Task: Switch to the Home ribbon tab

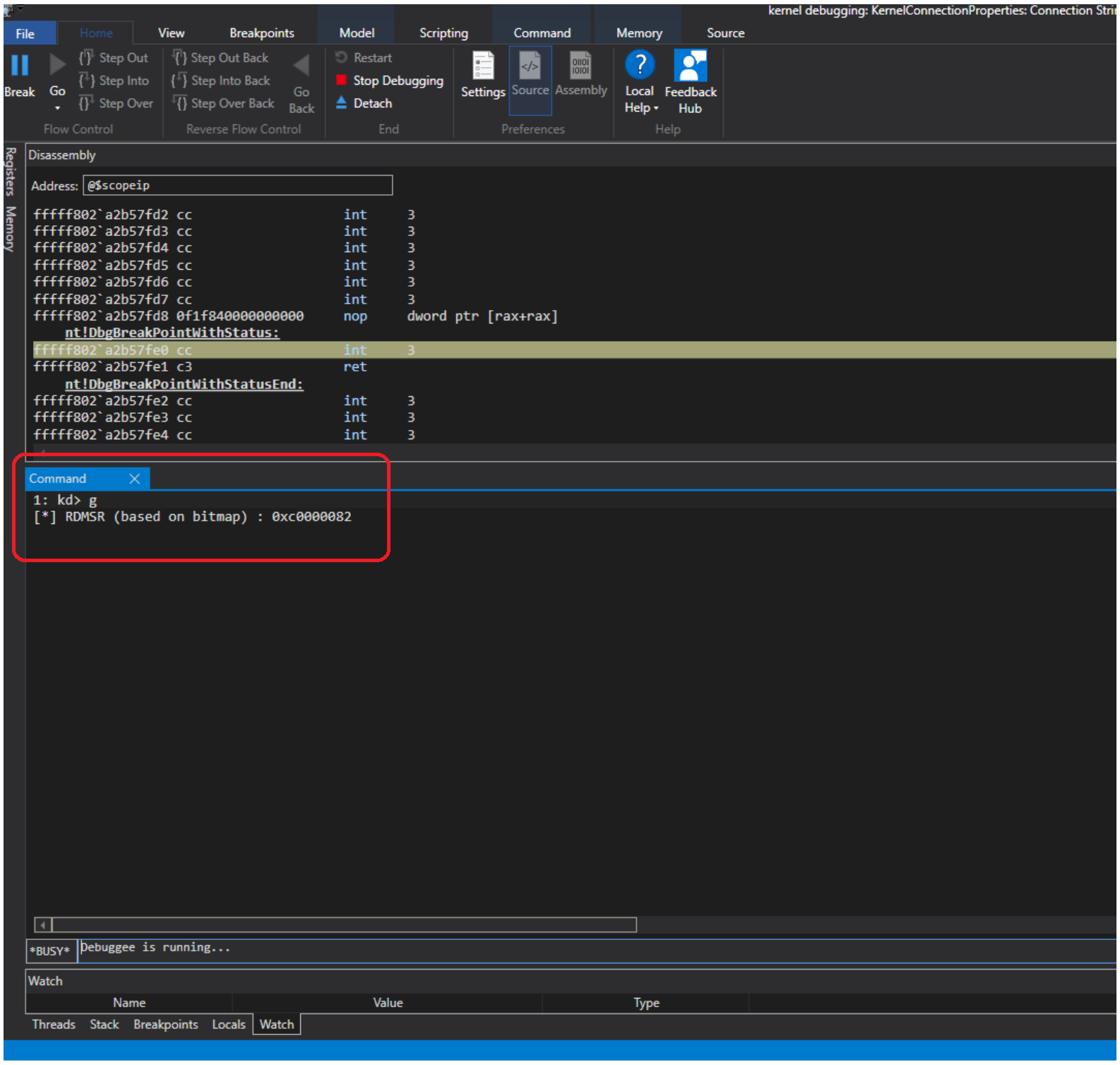Action: click(x=96, y=33)
